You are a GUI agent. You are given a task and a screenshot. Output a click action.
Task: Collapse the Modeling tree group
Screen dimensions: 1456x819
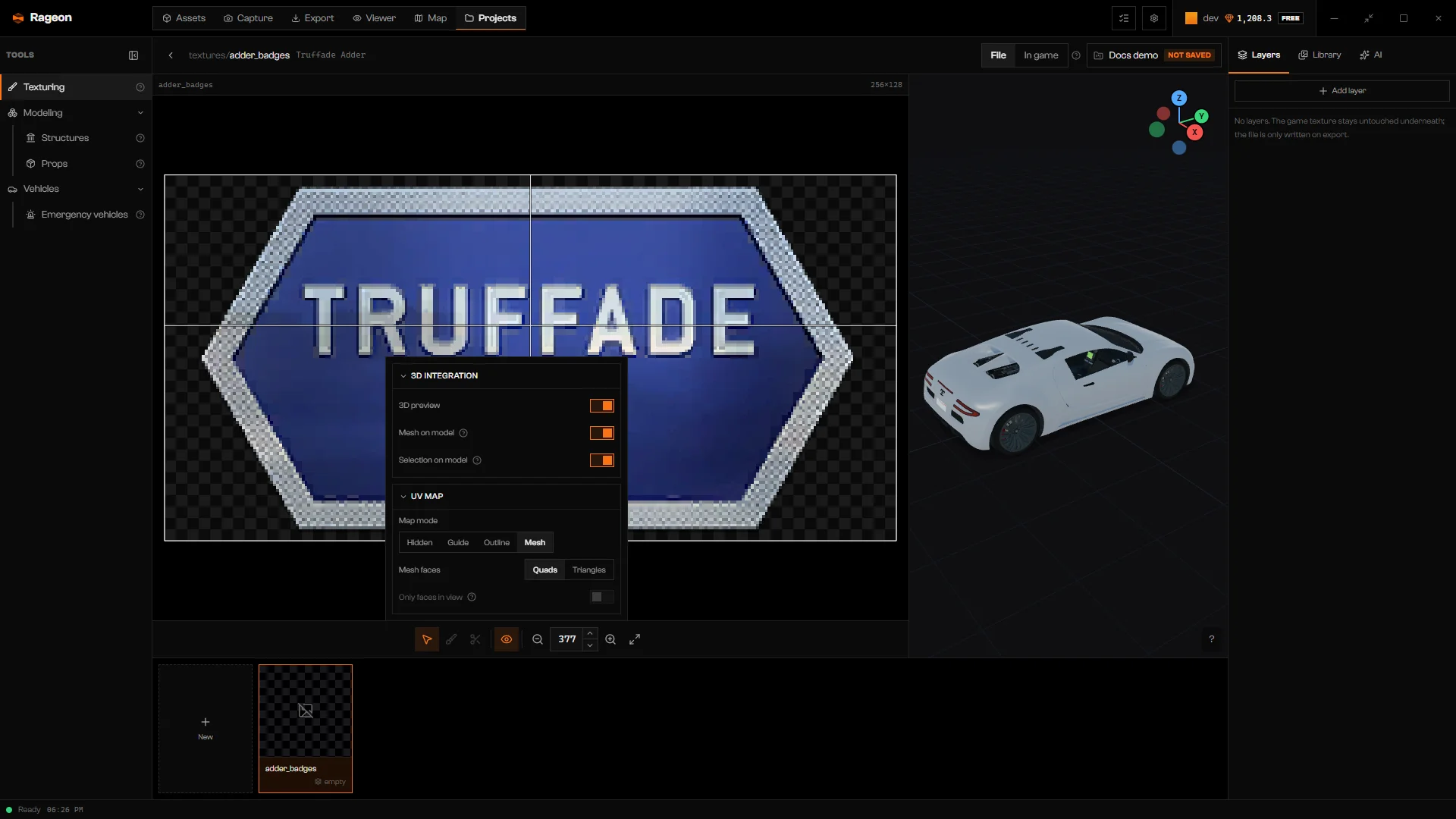pyautogui.click(x=140, y=113)
